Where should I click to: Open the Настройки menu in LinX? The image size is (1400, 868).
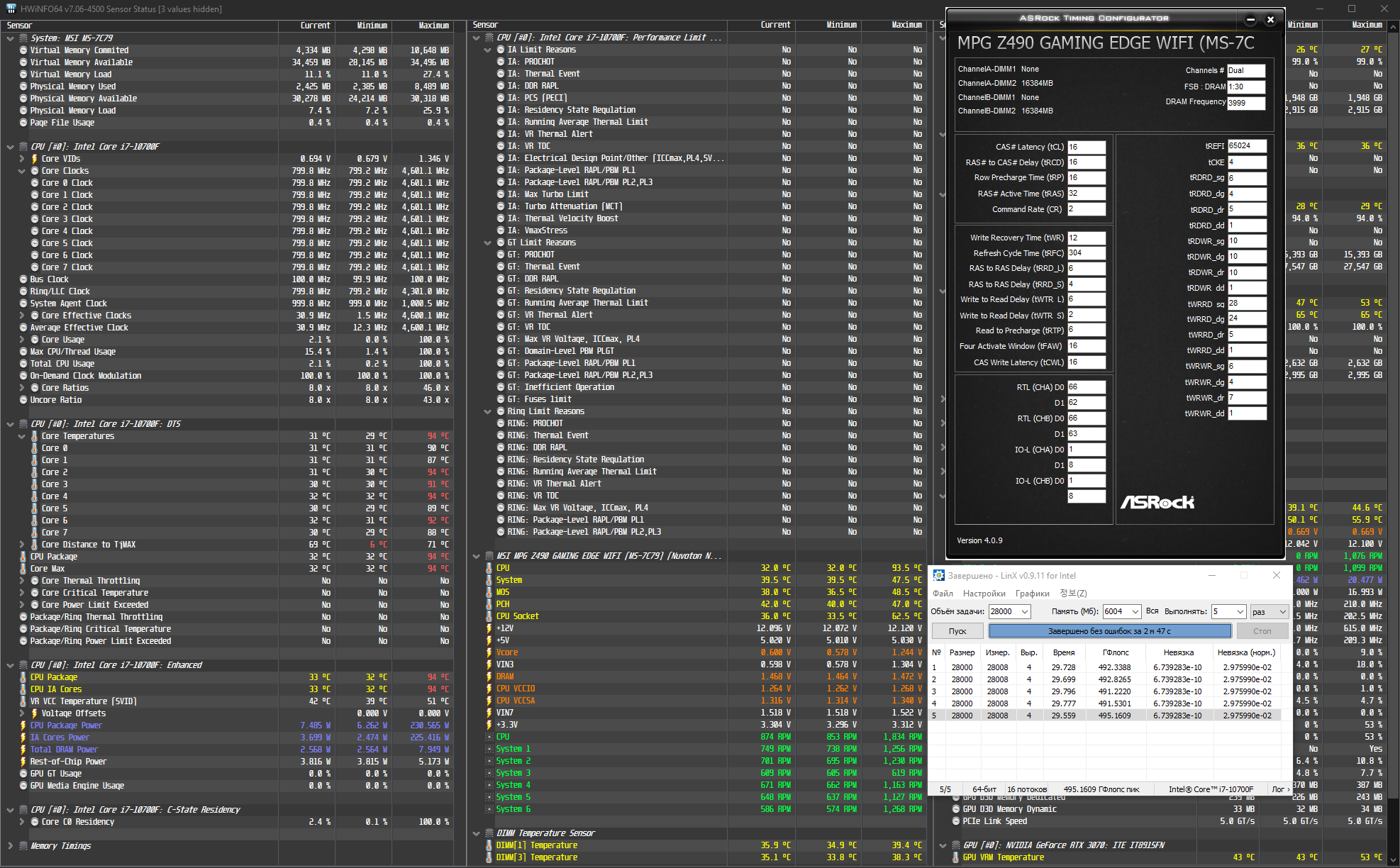tap(984, 594)
